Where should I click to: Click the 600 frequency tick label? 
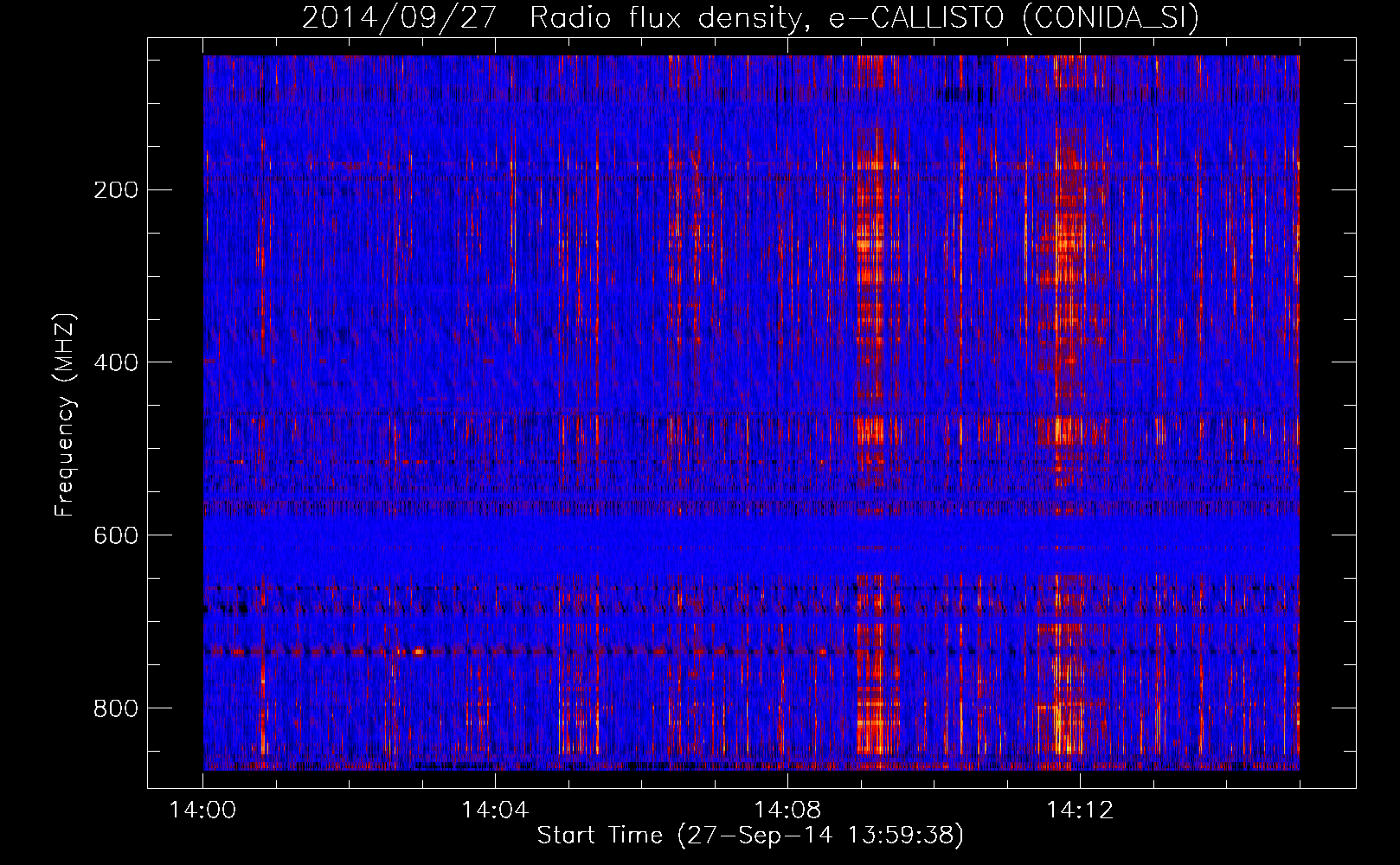(116, 535)
